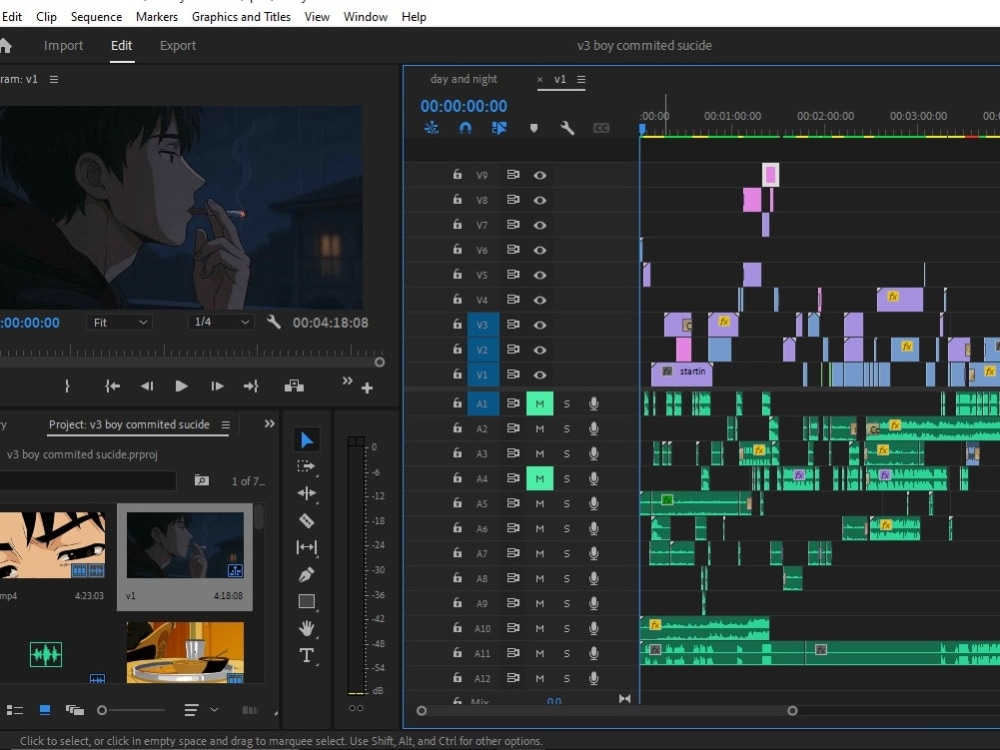
Task: Adjust project thumbnail size slider
Action: tap(102, 710)
